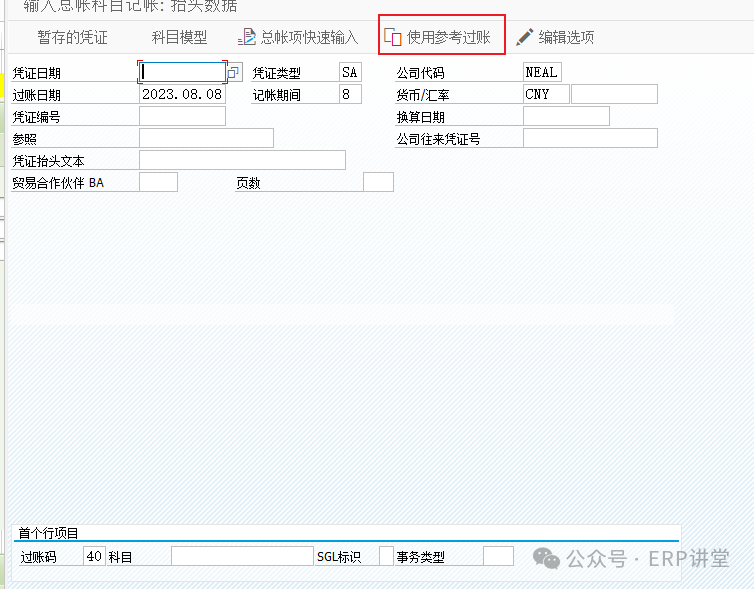
Task: Click the 换算日期 input field
Action: tap(566, 116)
